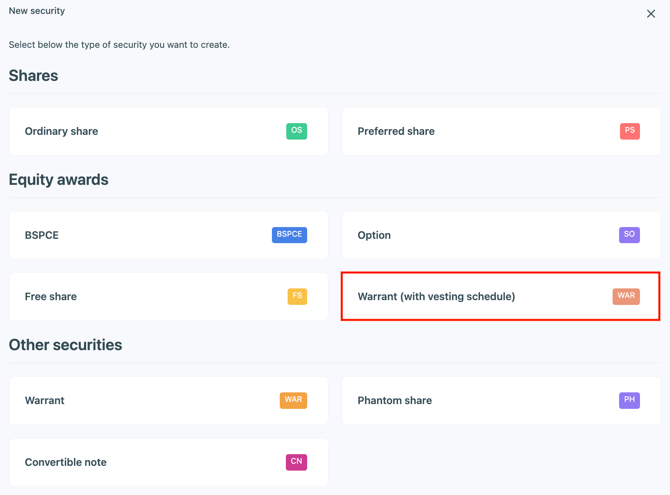Choose the Preferred share security type

click(470, 132)
